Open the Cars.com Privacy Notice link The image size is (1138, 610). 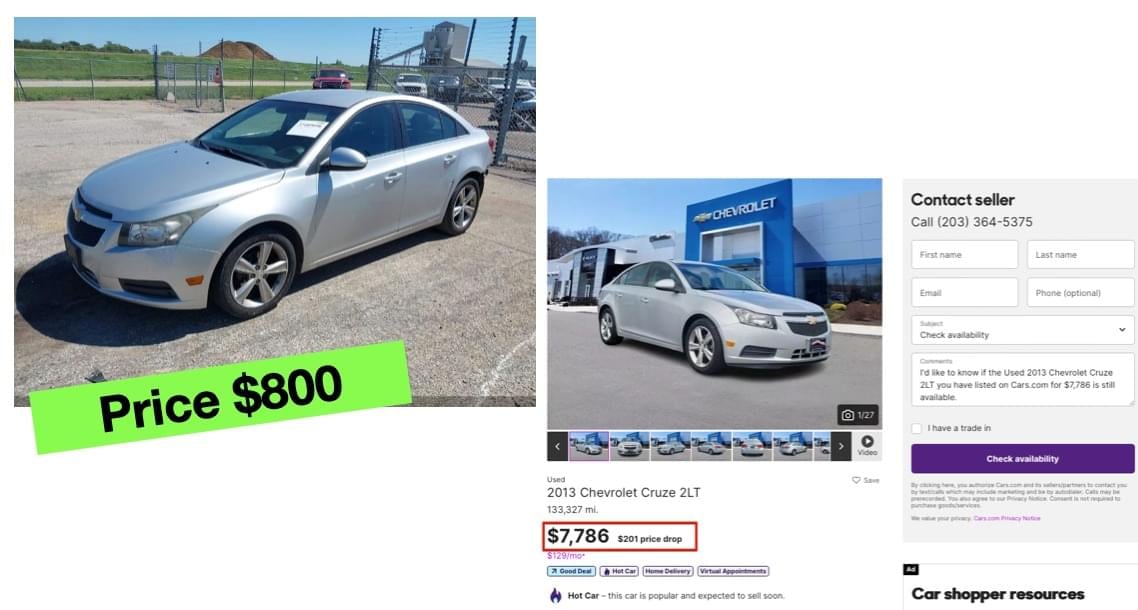pos(1007,518)
